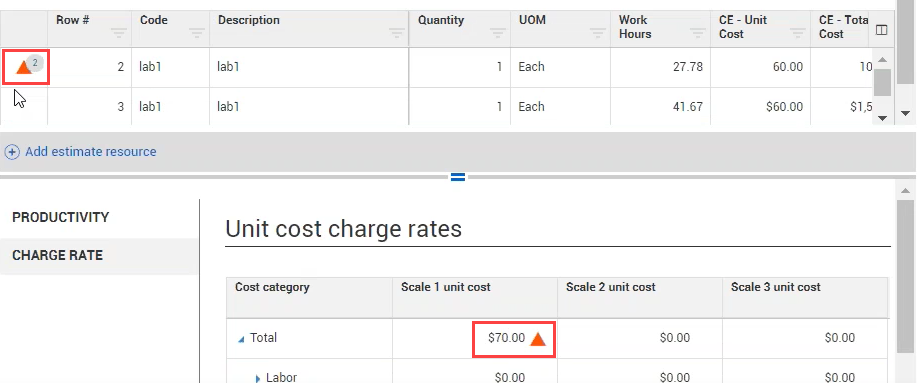Open filter icon on UOM column
The width and height of the screenshot is (917, 383).
[598, 33]
